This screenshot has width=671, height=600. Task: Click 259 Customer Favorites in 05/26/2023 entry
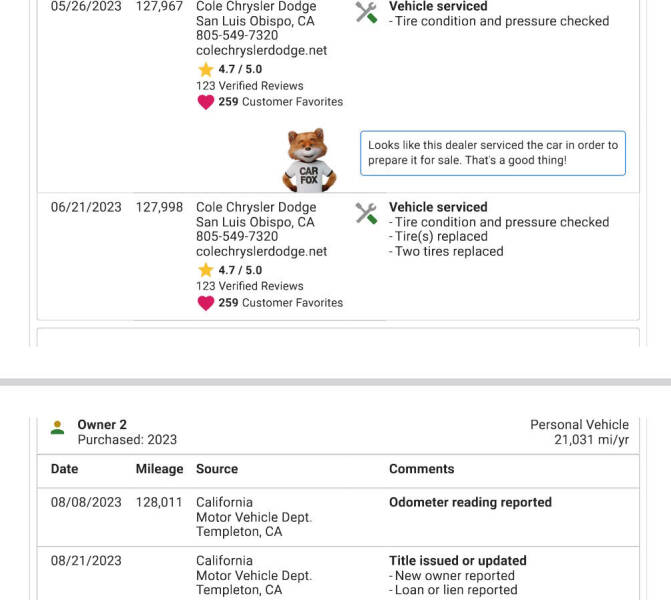tap(280, 102)
